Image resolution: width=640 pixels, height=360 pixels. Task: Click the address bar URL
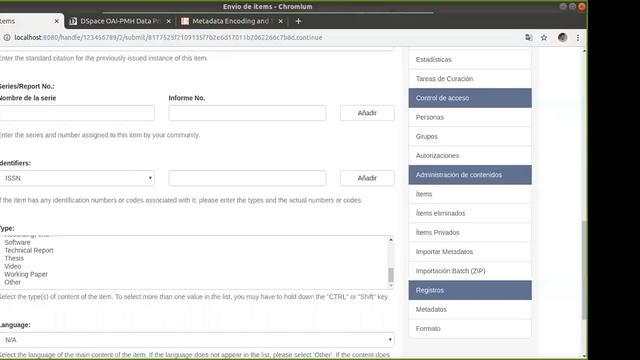pos(168,38)
